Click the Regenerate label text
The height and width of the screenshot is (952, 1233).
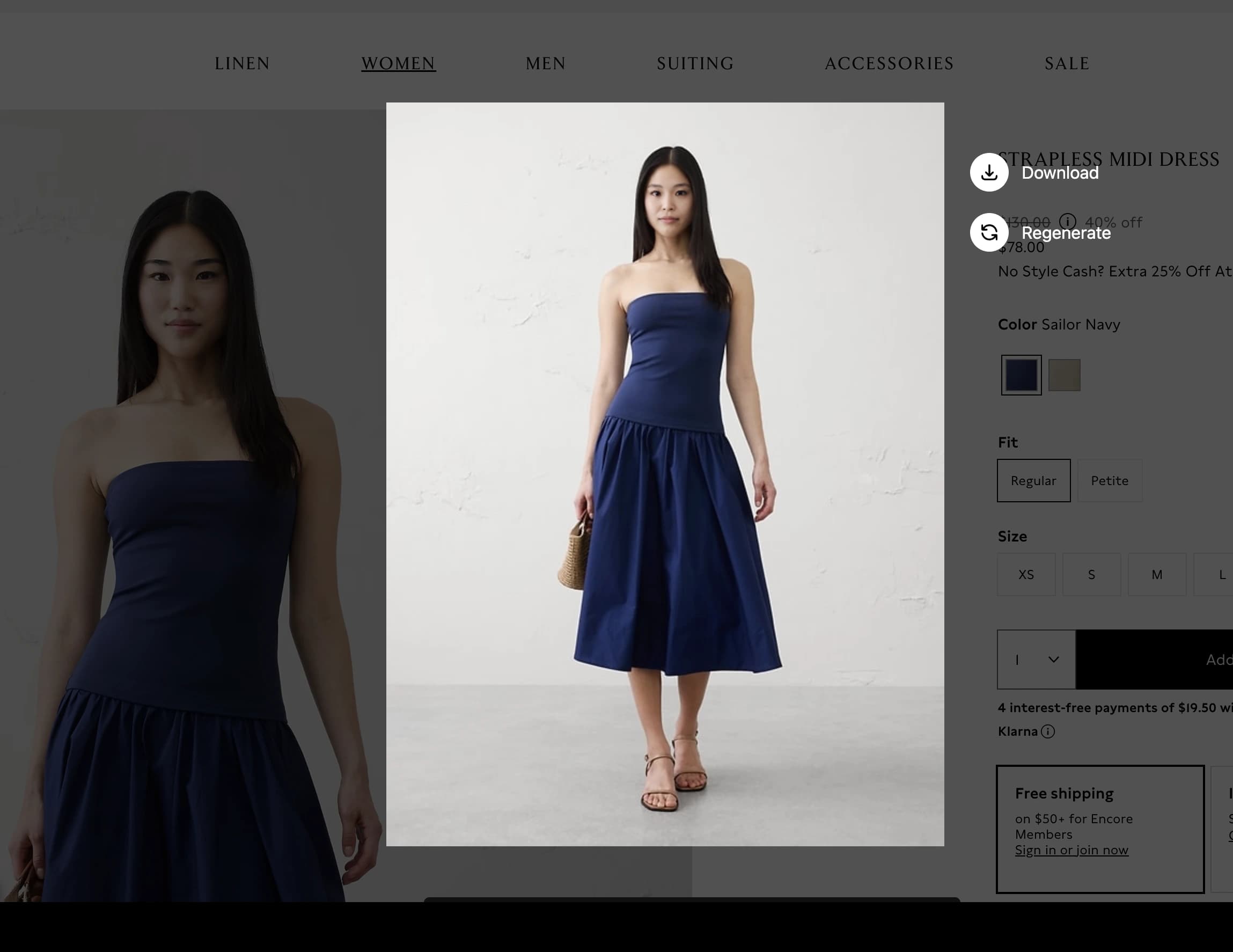pyautogui.click(x=1066, y=233)
